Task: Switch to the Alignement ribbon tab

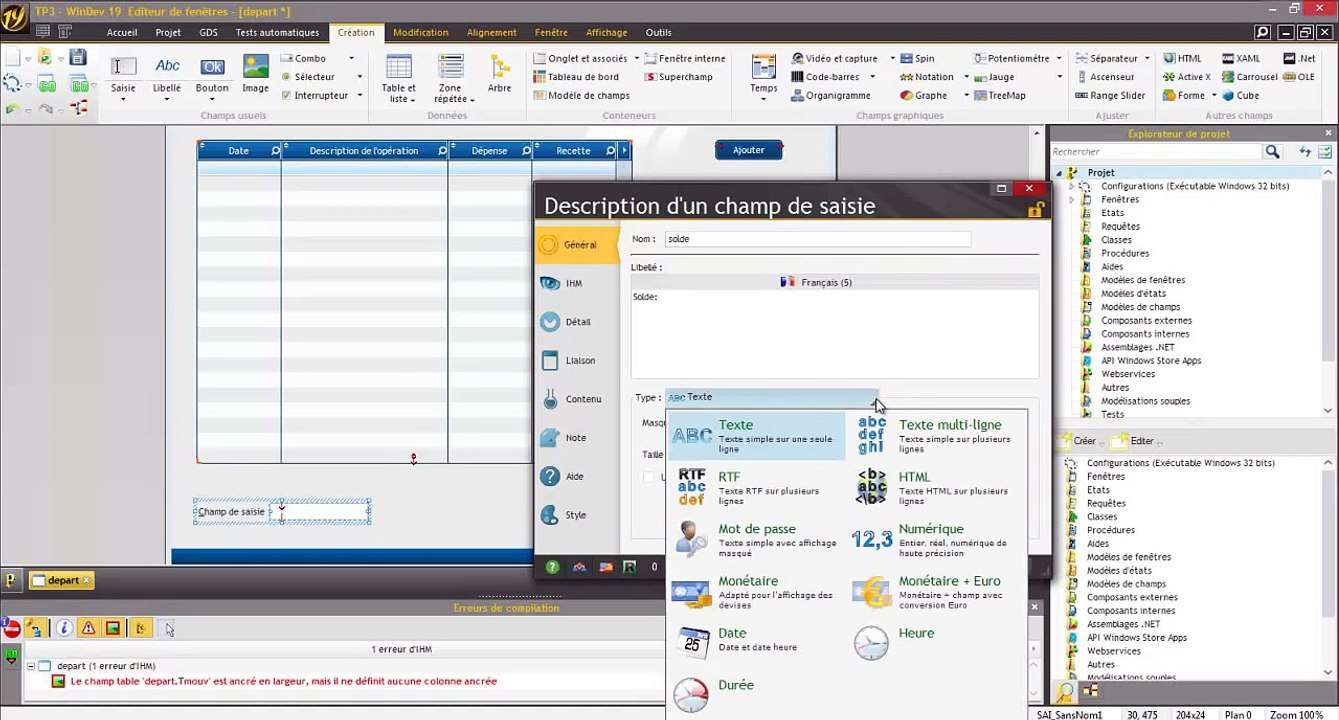Action: (492, 32)
